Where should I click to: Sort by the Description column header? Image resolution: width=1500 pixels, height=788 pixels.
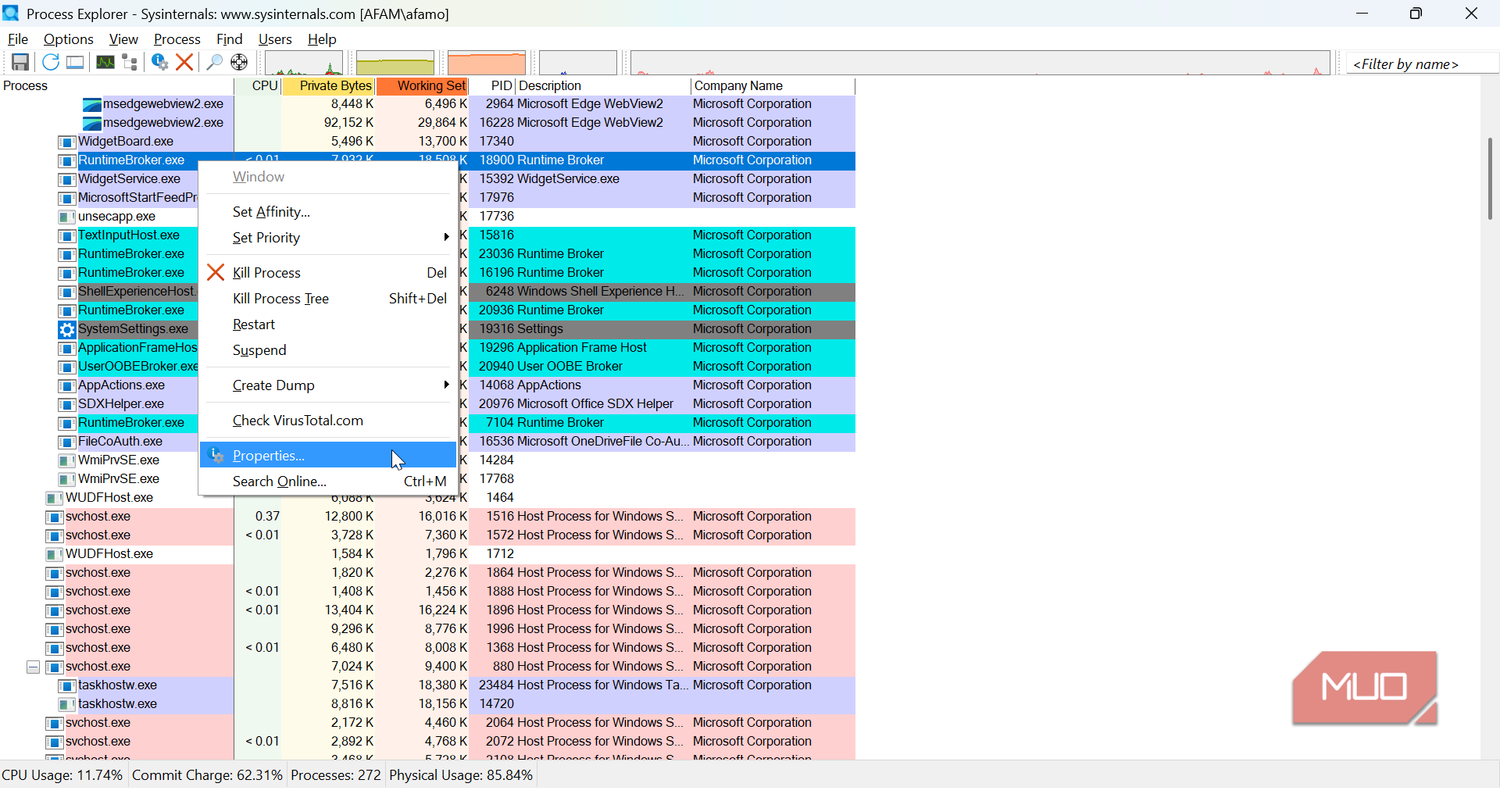[603, 86]
